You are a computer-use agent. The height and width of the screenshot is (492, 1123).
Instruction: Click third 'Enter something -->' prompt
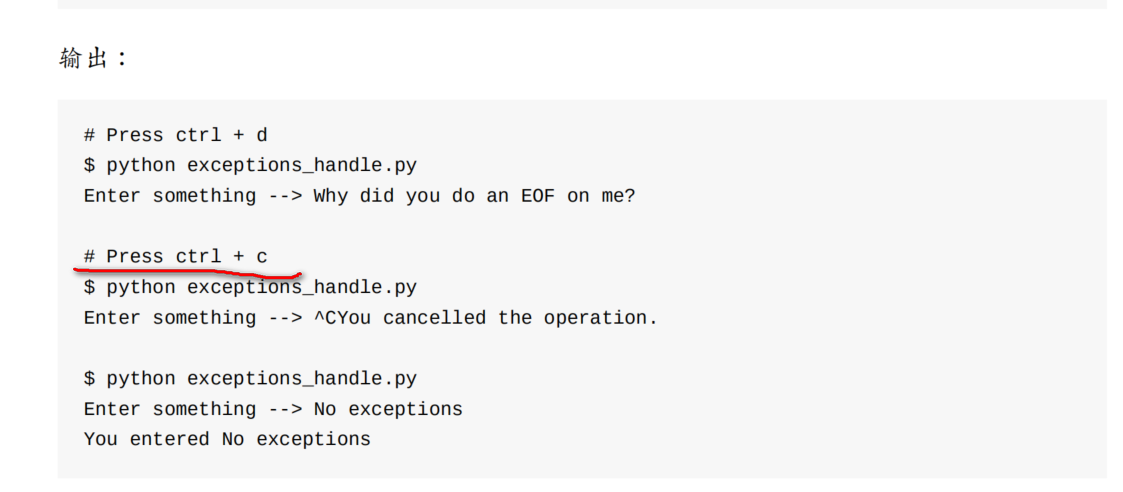pyautogui.click(x=193, y=409)
